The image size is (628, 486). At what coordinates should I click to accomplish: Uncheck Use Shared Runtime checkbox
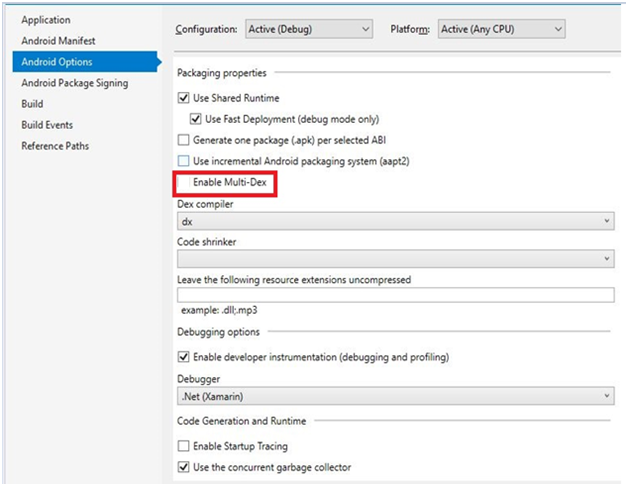pos(183,98)
